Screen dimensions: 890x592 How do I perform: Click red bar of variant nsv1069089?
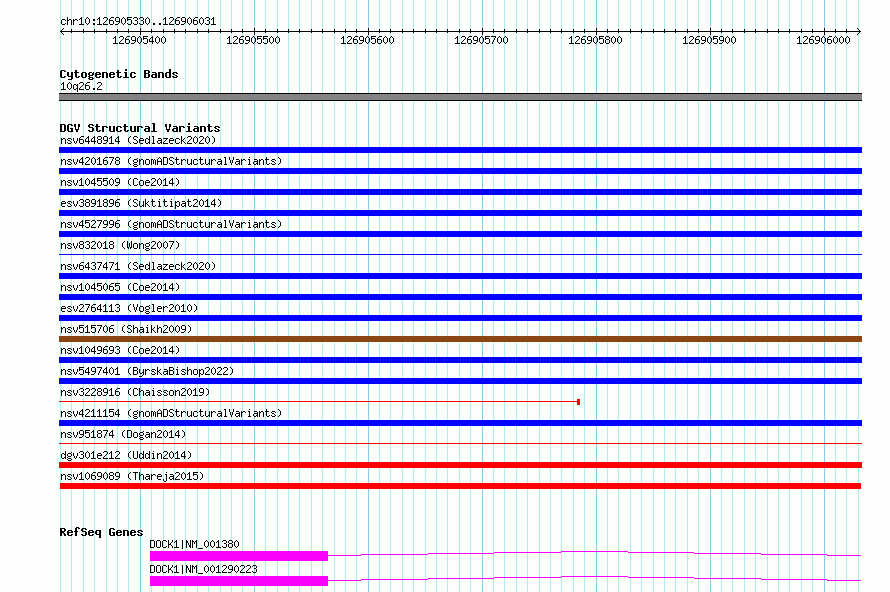[x=460, y=486]
